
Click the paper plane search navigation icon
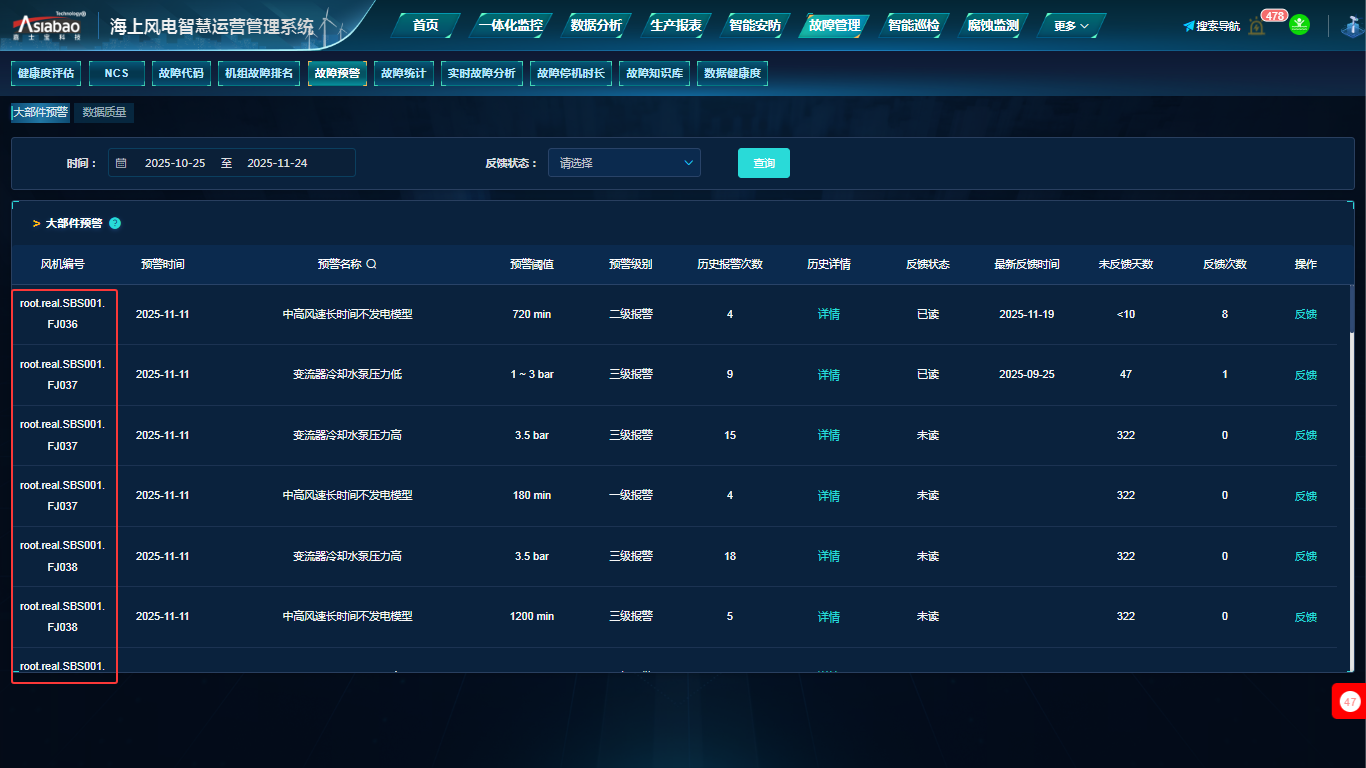tap(1189, 26)
